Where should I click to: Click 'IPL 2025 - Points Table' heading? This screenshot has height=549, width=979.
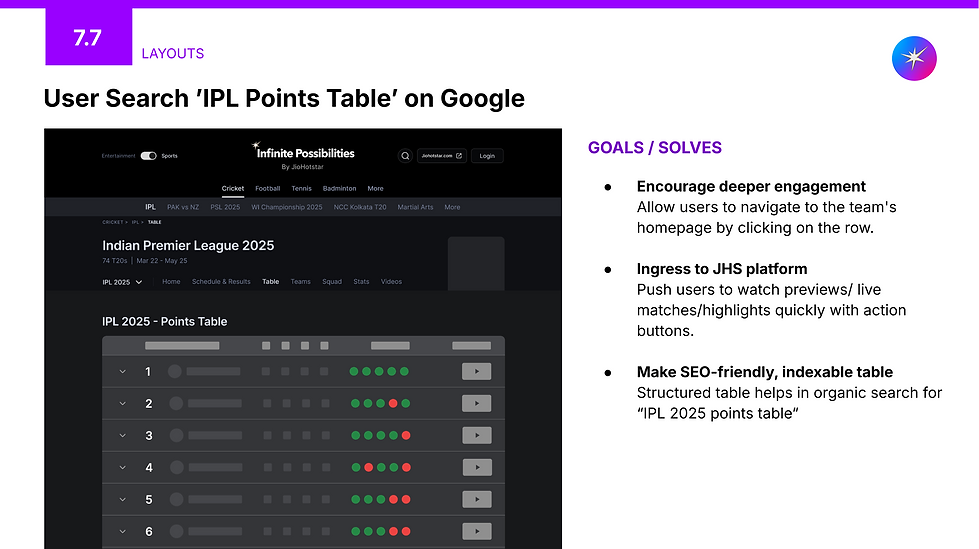tap(164, 322)
